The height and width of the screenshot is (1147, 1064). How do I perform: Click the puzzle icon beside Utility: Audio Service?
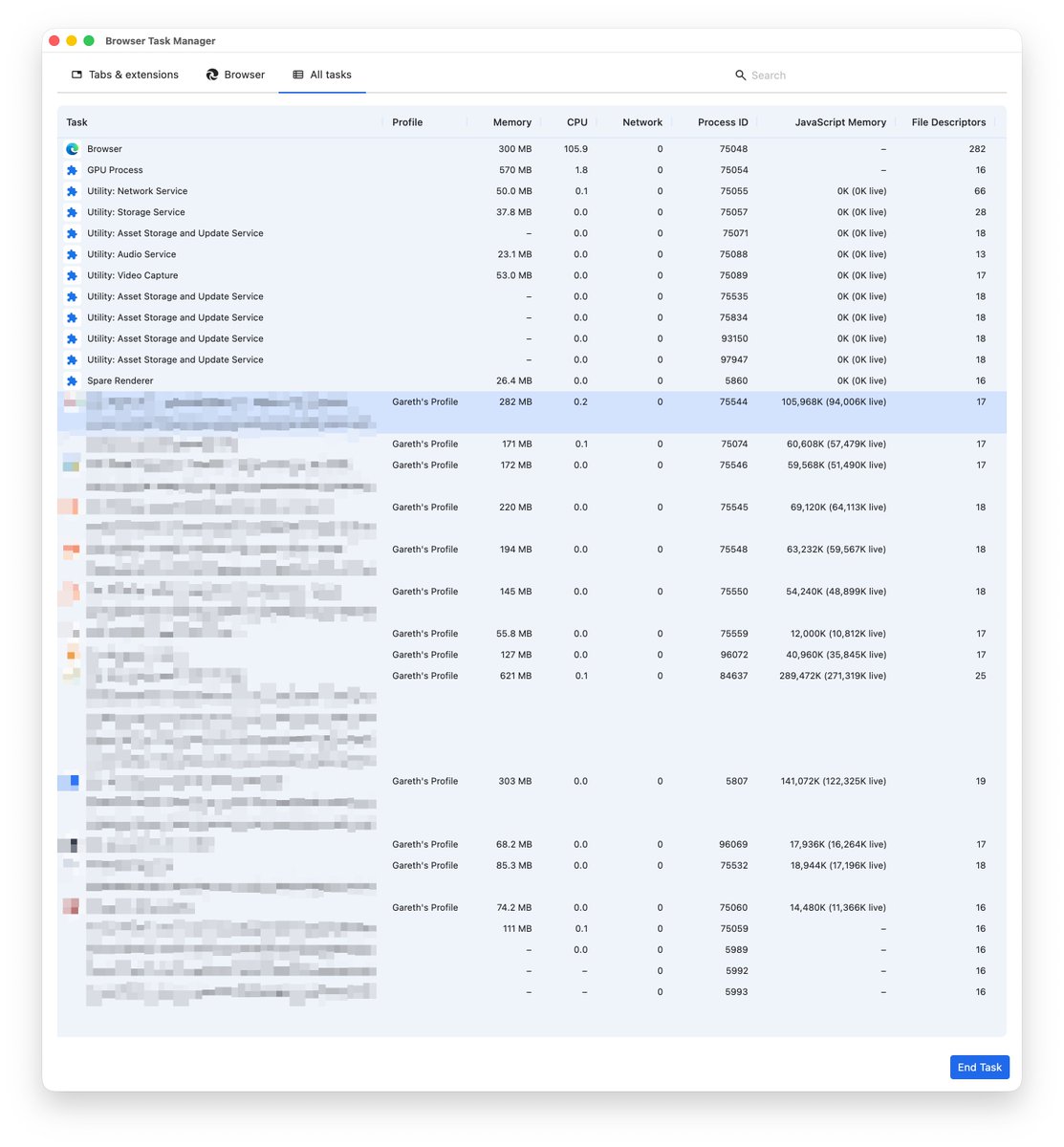[x=72, y=254]
